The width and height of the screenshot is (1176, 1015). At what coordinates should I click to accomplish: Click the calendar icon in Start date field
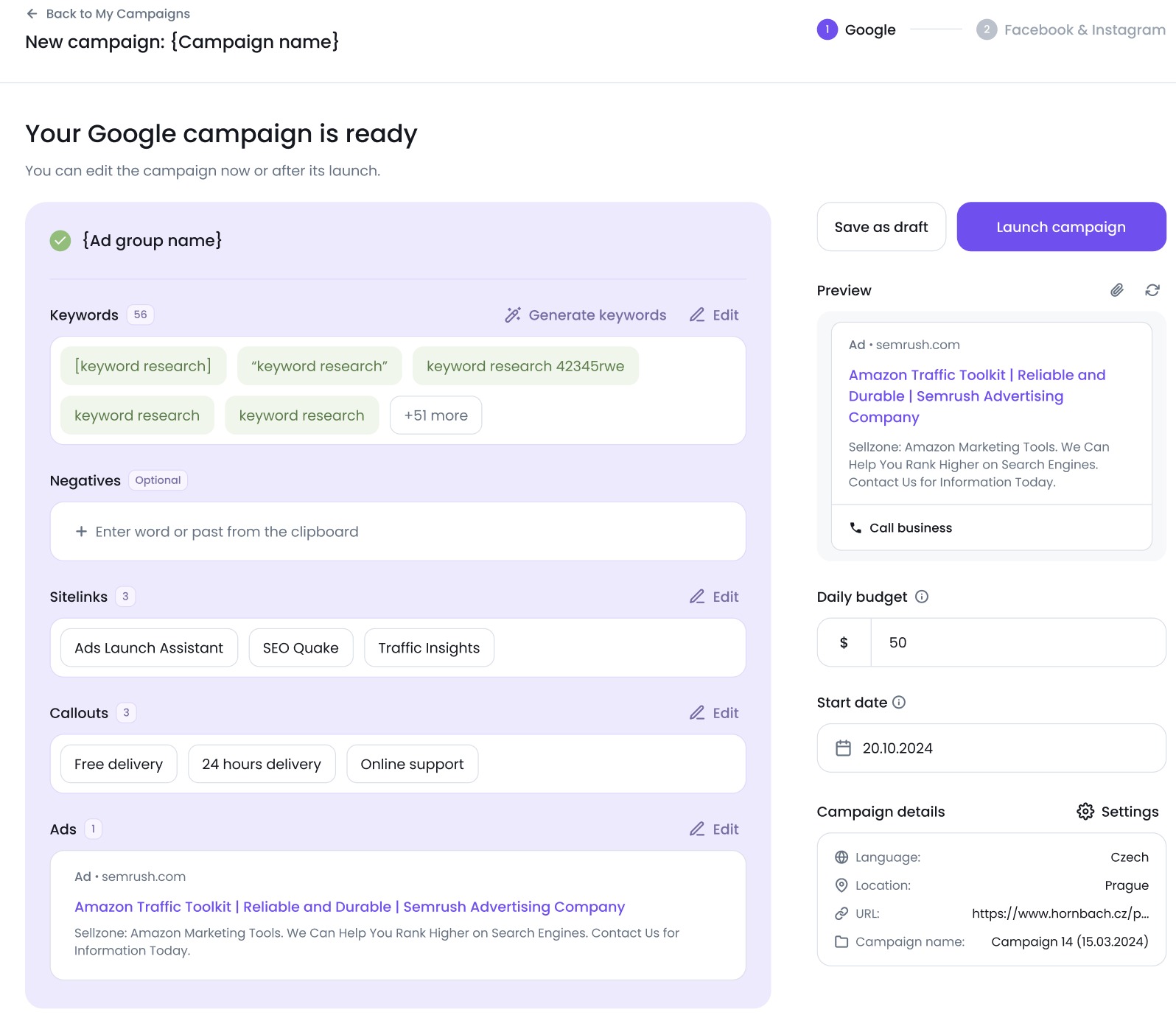[844, 748]
